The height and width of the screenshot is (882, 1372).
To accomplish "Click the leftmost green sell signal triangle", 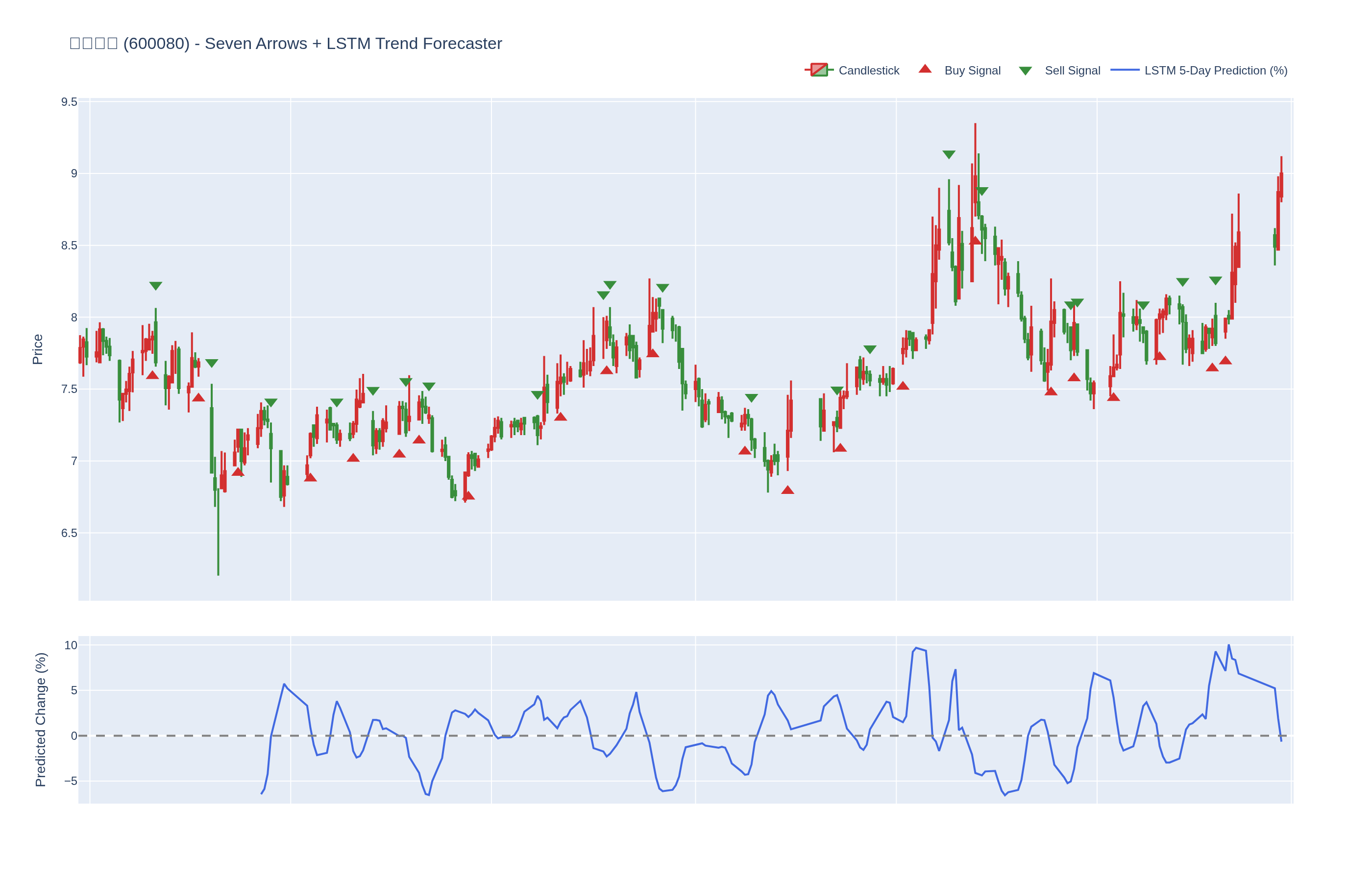I will pos(156,286).
